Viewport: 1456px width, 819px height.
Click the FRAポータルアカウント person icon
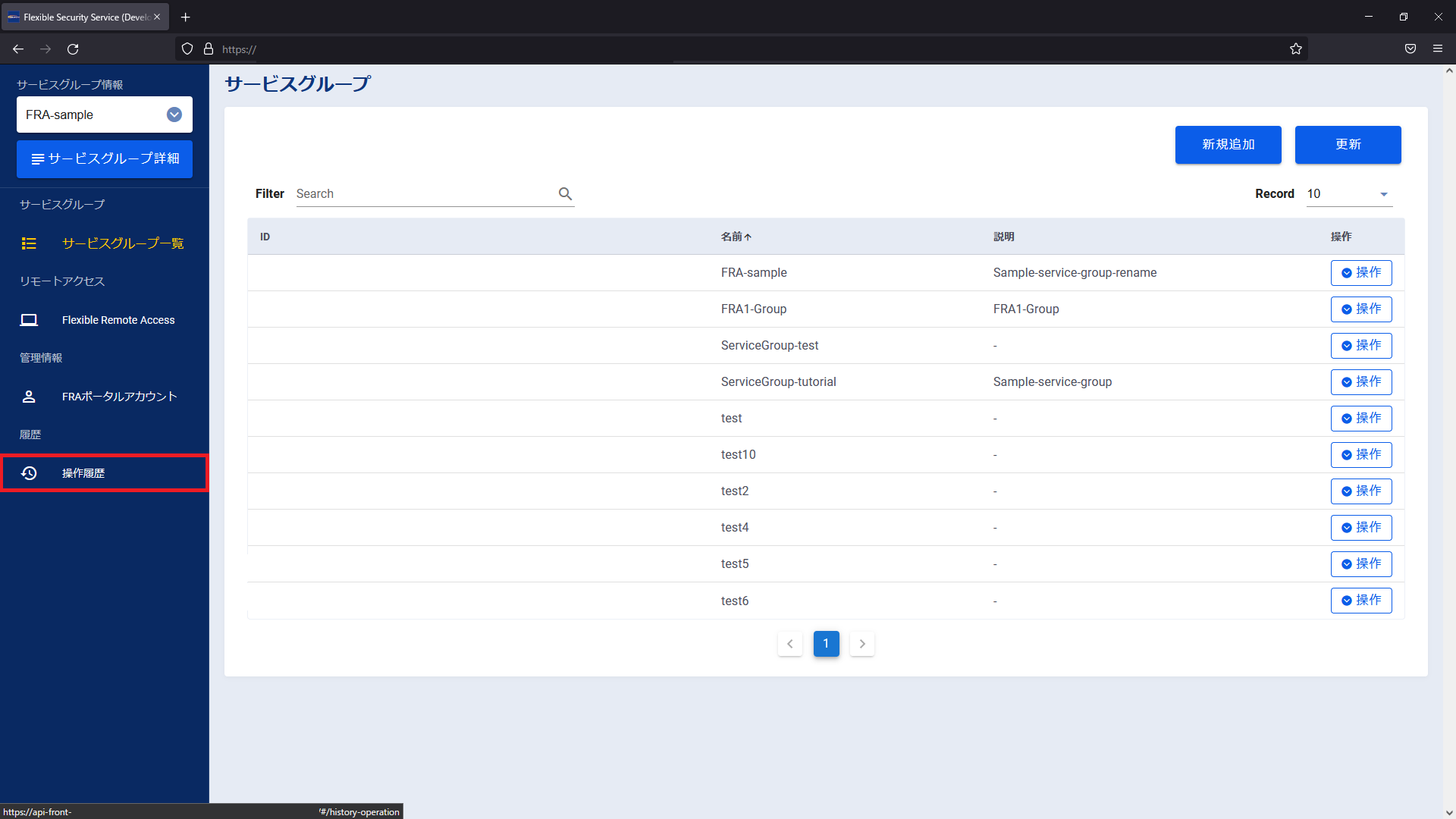pos(29,397)
